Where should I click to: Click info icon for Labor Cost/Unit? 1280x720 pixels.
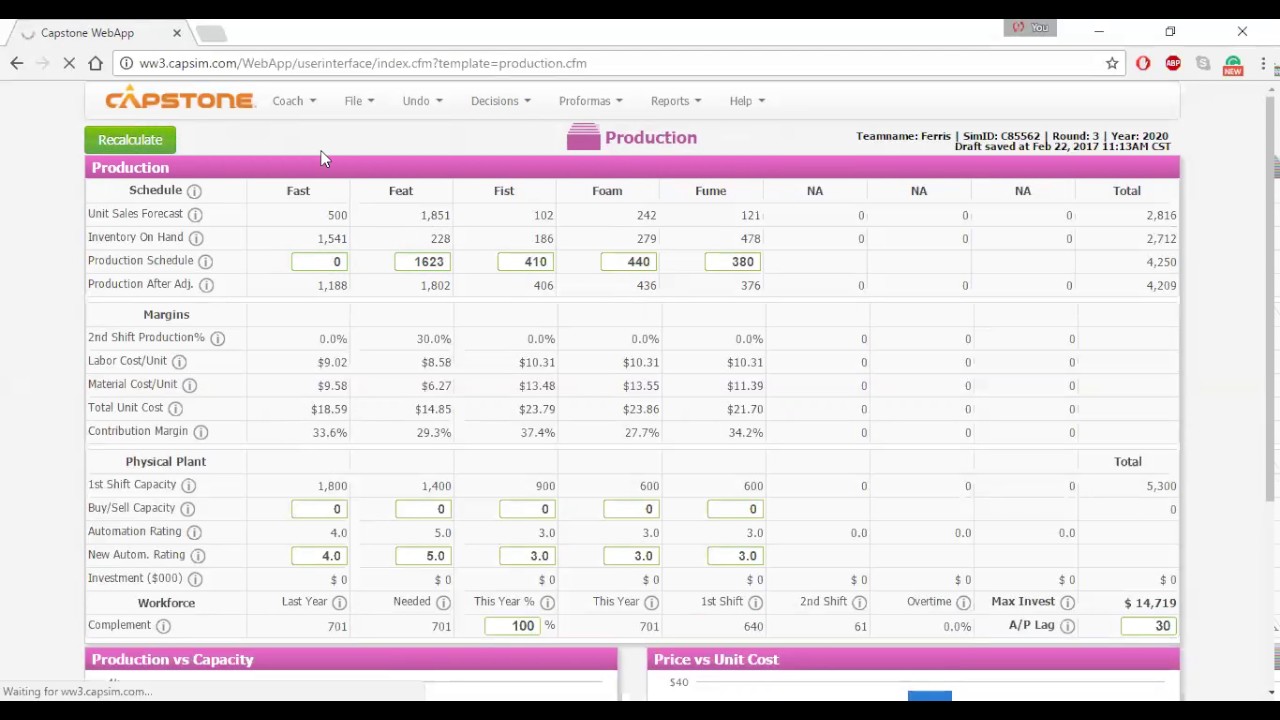[x=179, y=362]
